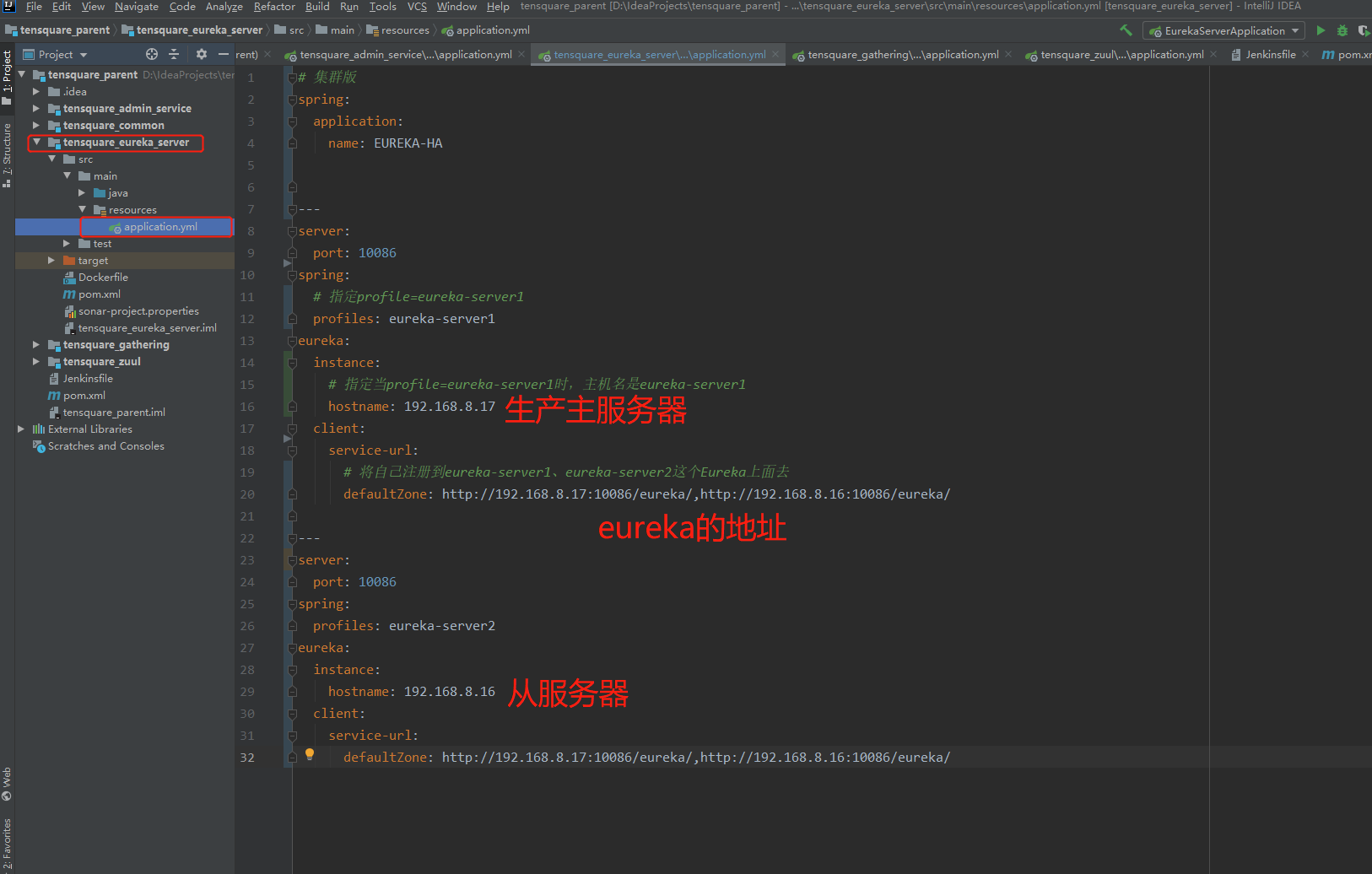Click name: EUREKA-HA text in editor
The height and width of the screenshot is (874, 1372).
pos(386,143)
